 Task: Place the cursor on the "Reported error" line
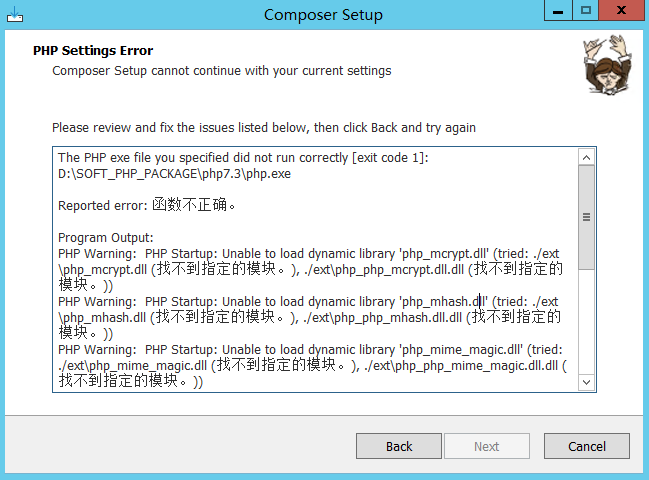point(146,206)
